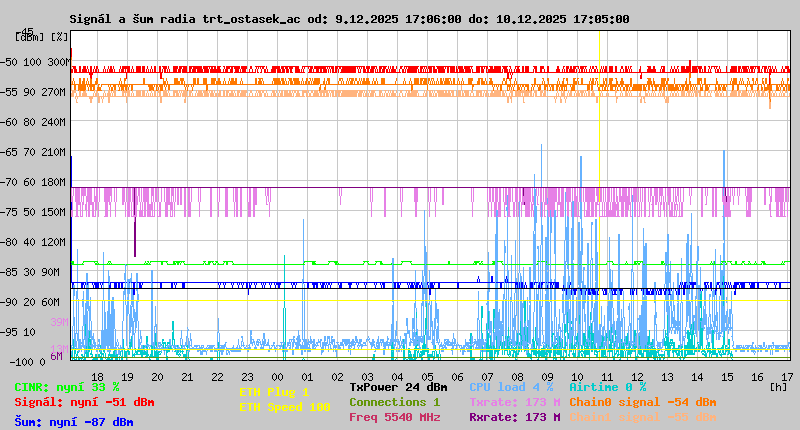Click the hour '20' x-axis tick label

[x=158, y=377]
